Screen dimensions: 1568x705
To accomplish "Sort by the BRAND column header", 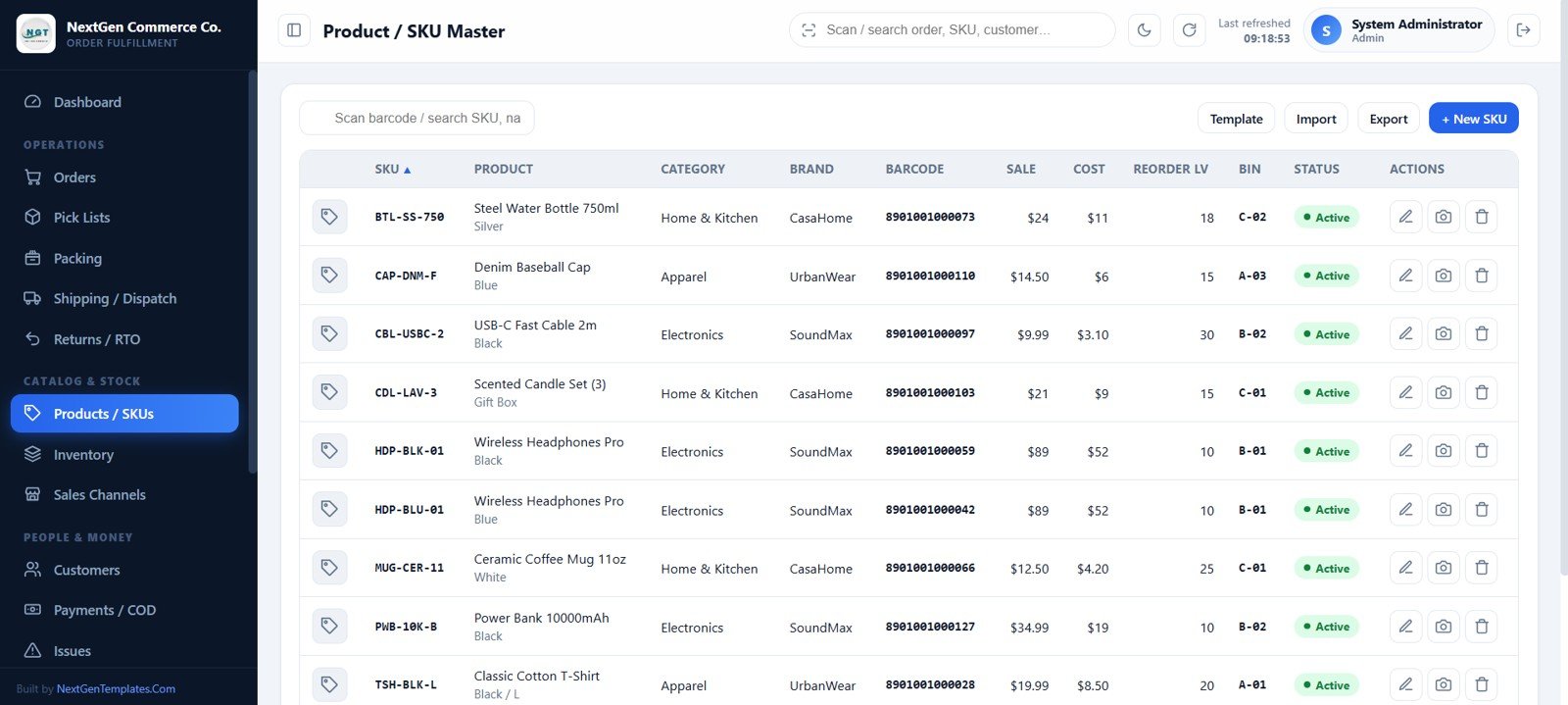I will 811,169.
